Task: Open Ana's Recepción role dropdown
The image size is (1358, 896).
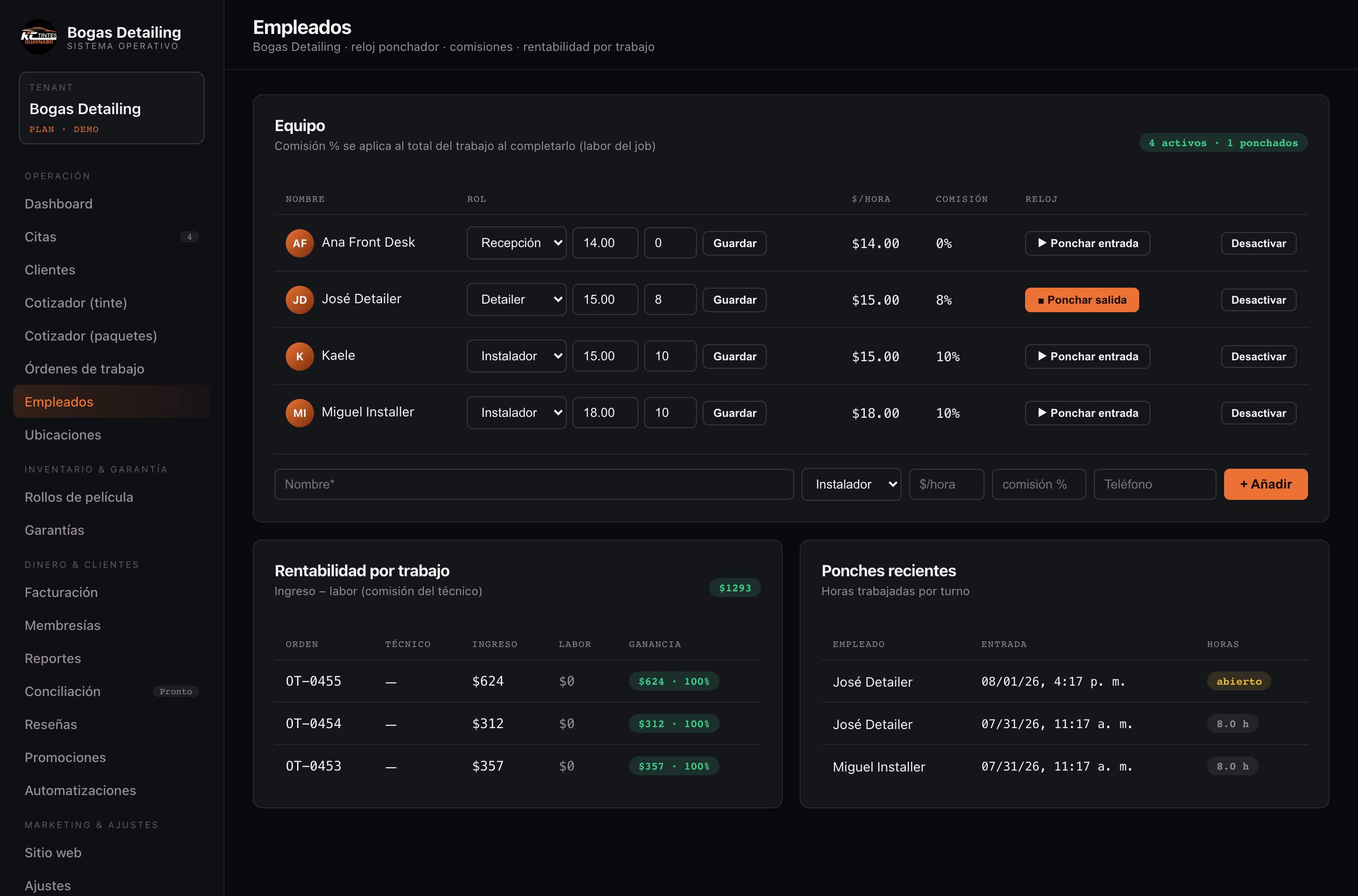Action: coord(516,243)
